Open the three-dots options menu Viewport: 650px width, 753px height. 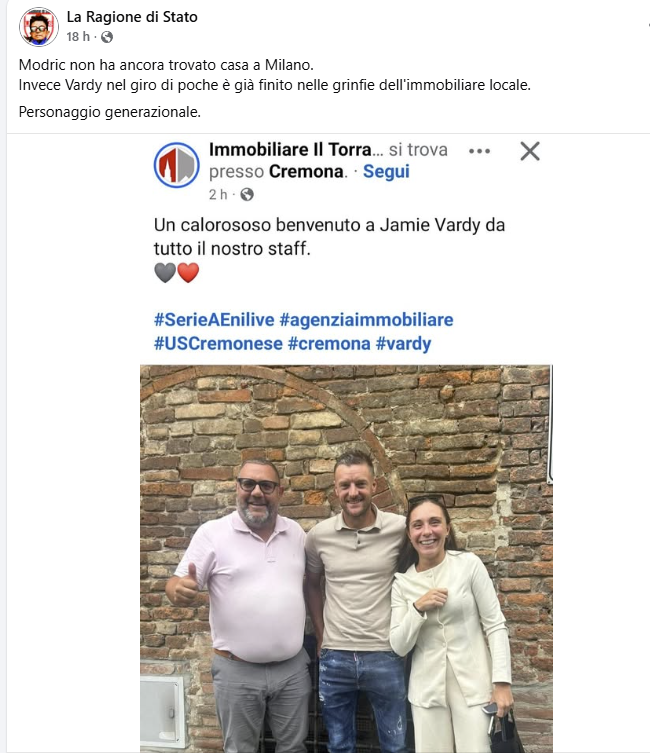(480, 151)
